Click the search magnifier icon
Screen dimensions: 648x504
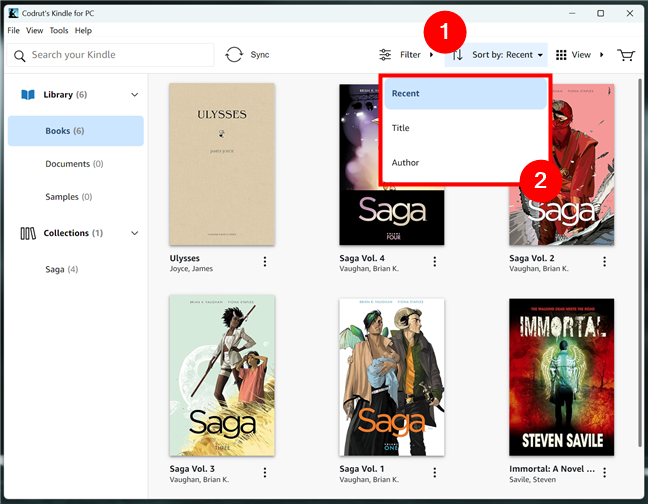pos(19,55)
